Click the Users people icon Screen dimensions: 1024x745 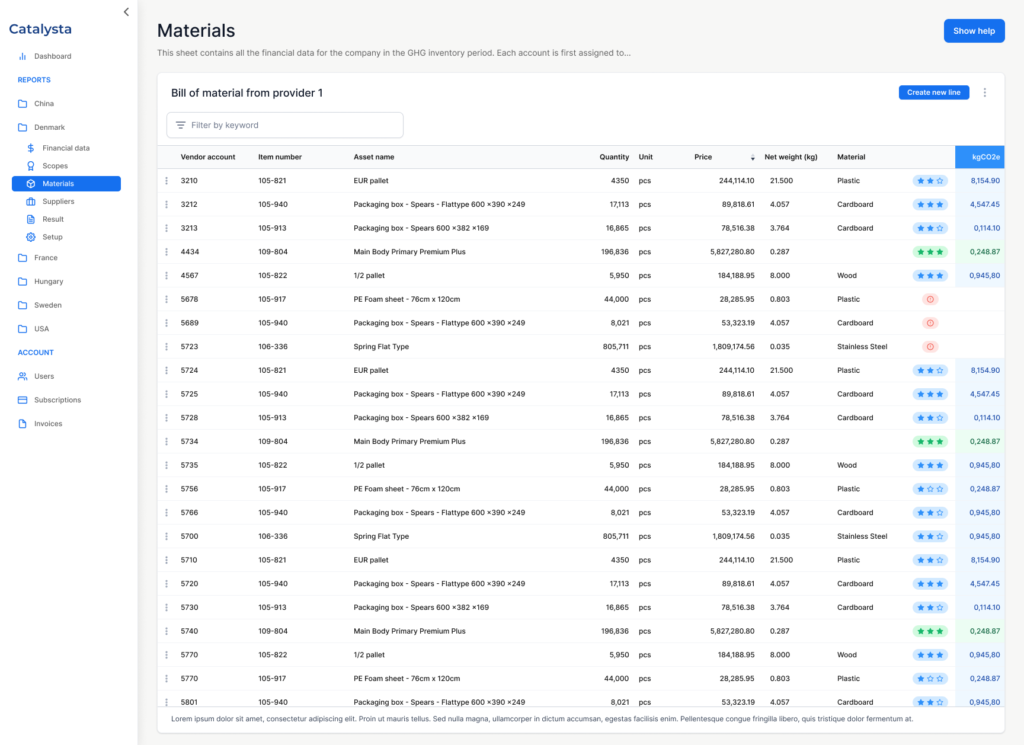(23, 376)
